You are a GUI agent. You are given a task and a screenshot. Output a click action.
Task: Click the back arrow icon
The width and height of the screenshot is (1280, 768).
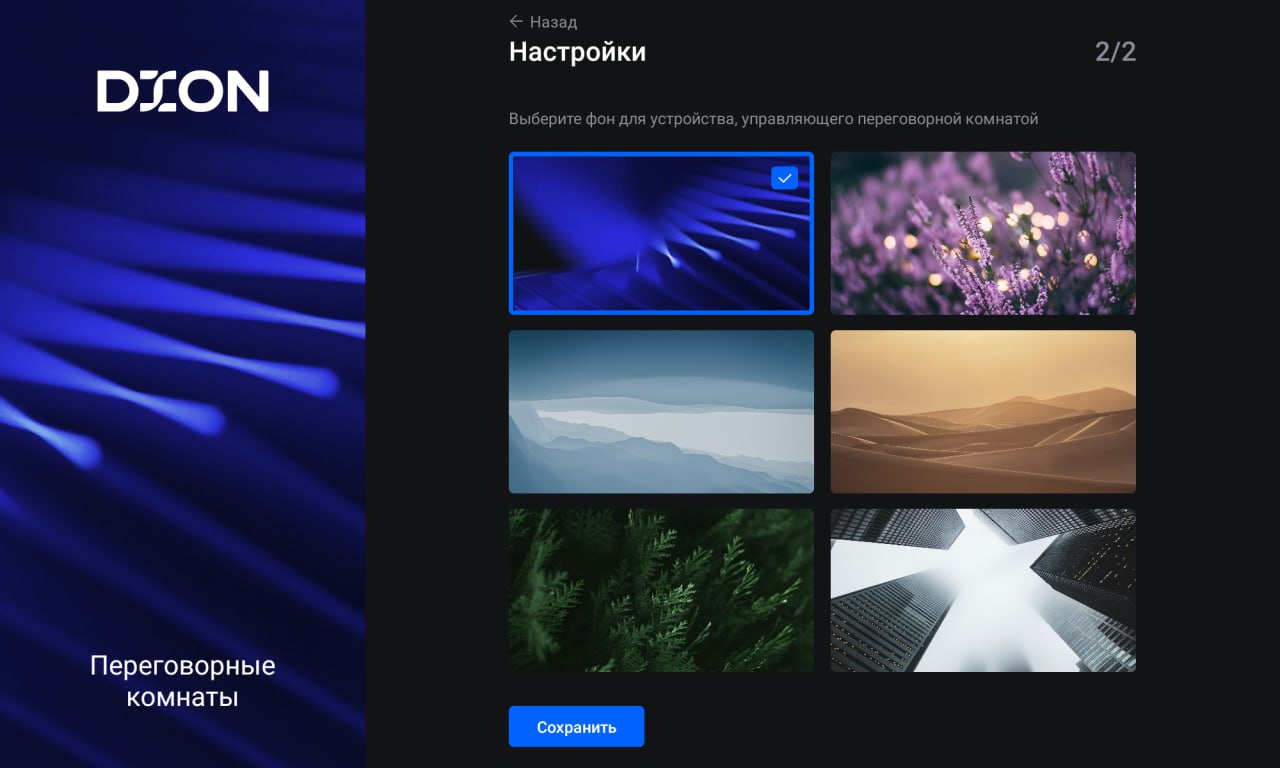tap(516, 21)
